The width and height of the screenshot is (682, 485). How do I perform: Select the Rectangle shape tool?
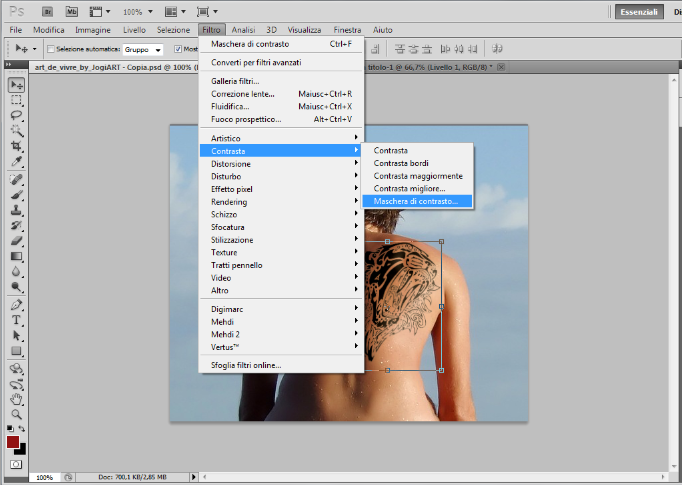pos(16,351)
